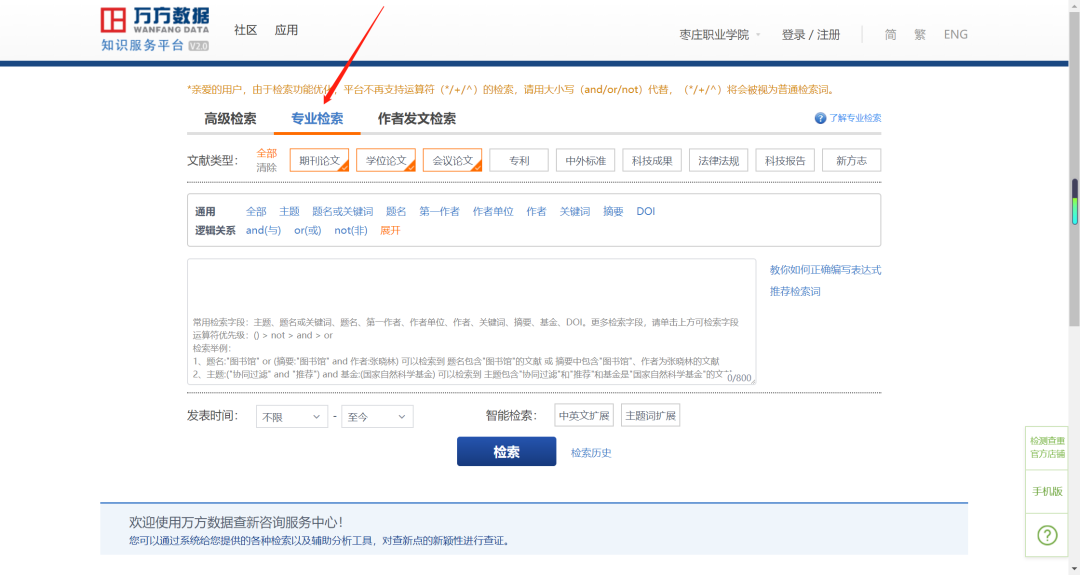Switch language to 简 simplified Chinese

[891, 34]
